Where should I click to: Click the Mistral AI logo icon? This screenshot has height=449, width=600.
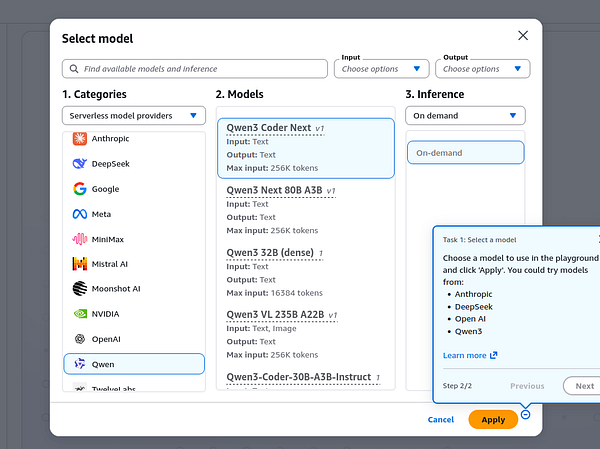tap(80, 264)
